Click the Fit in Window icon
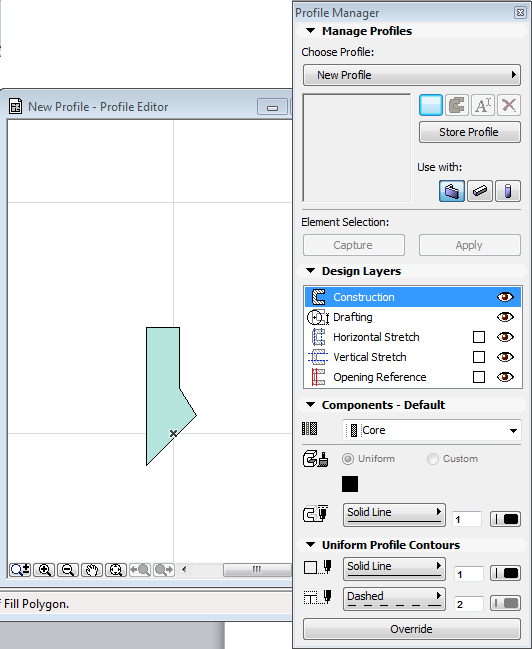This screenshot has width=532, height=649. [116, 570]
